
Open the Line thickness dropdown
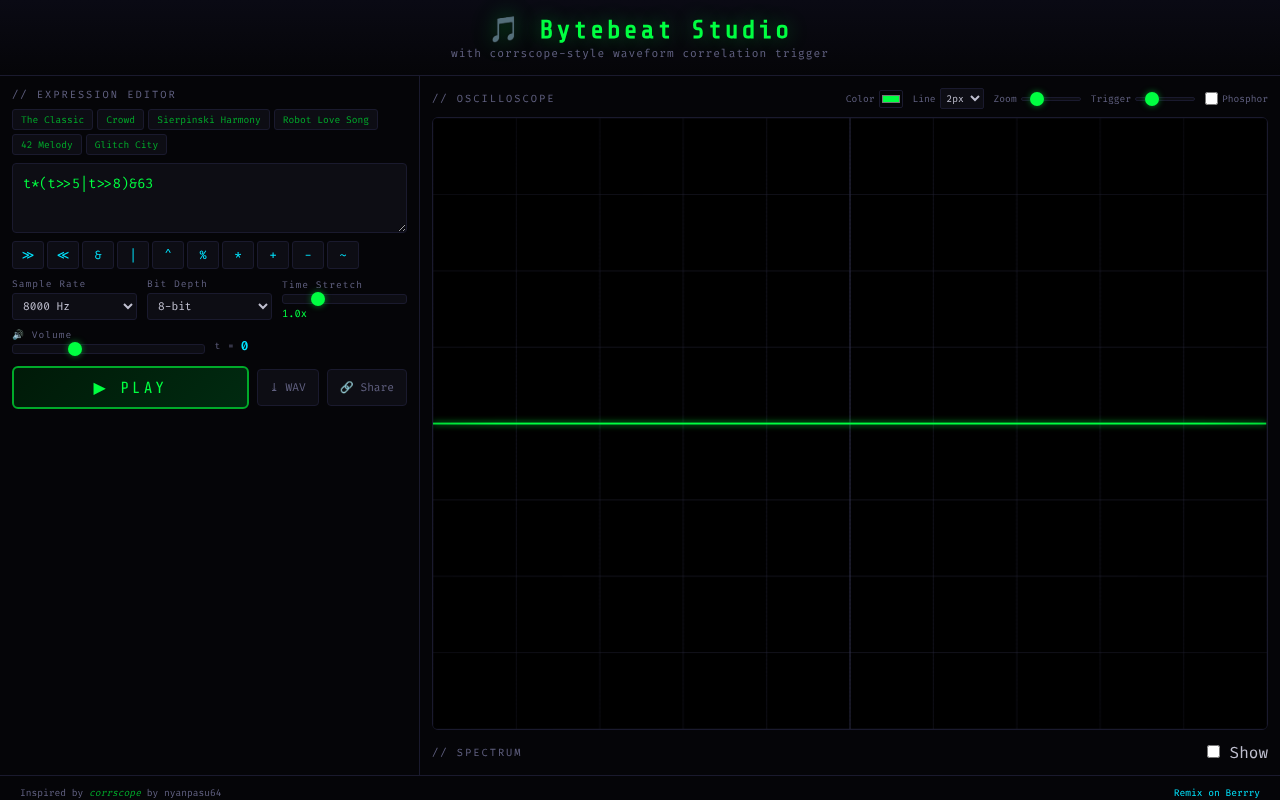click(962, 99)
